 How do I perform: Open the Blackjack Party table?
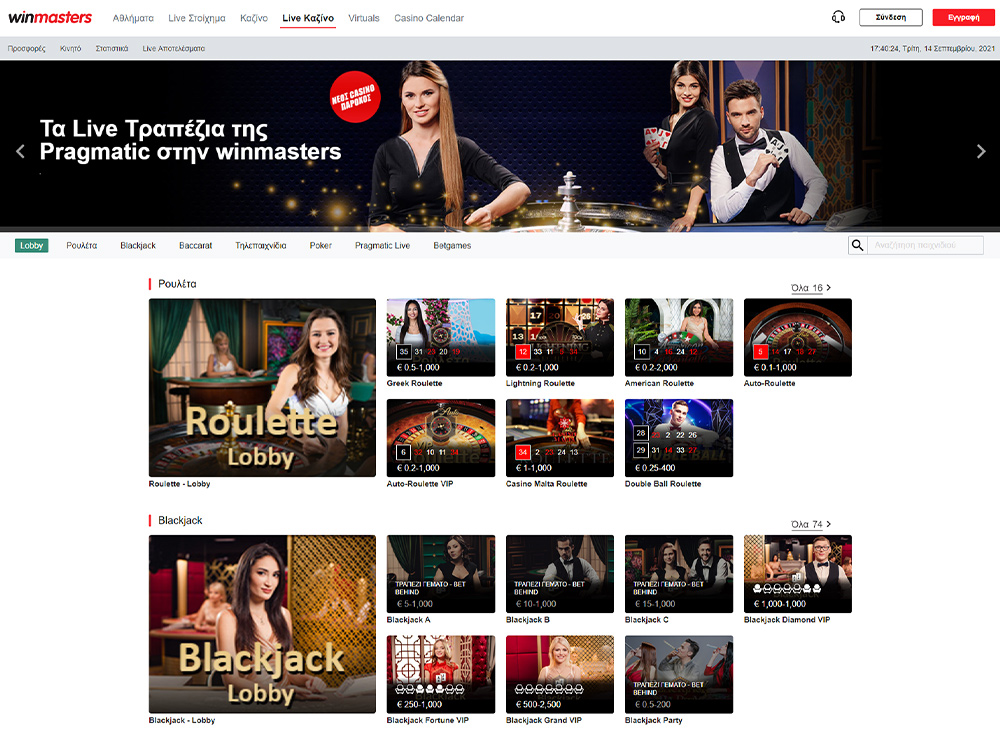(679, 674)
